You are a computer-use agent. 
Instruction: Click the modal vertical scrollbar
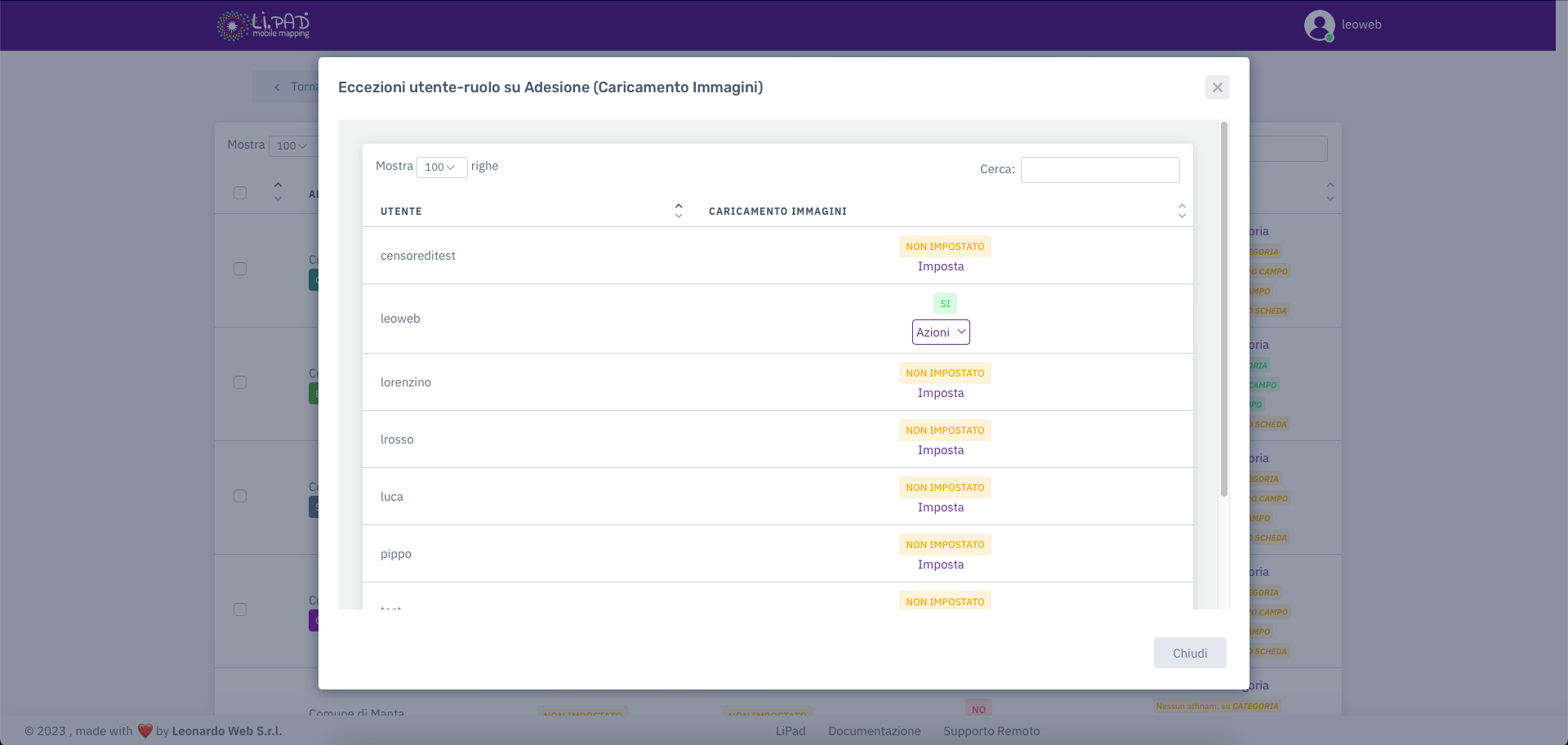(x=1223, y=310)
